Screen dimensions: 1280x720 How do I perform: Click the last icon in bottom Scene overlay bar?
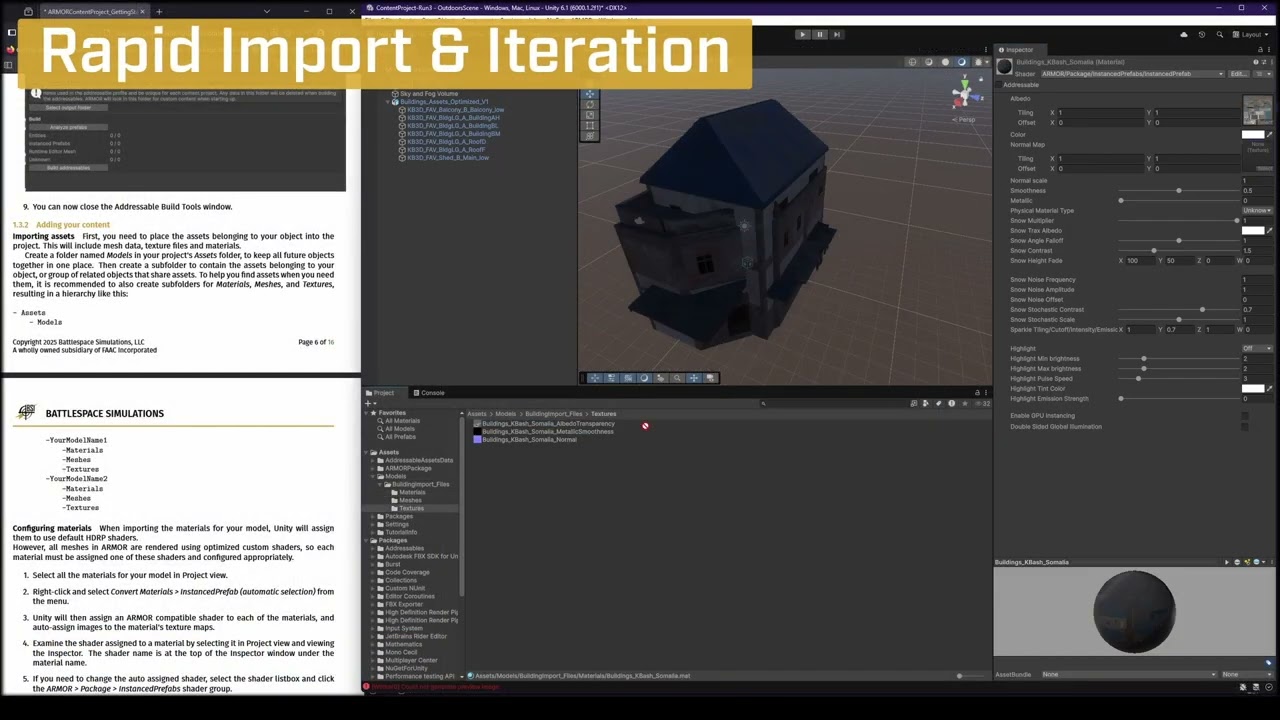(x=710, y=378)
